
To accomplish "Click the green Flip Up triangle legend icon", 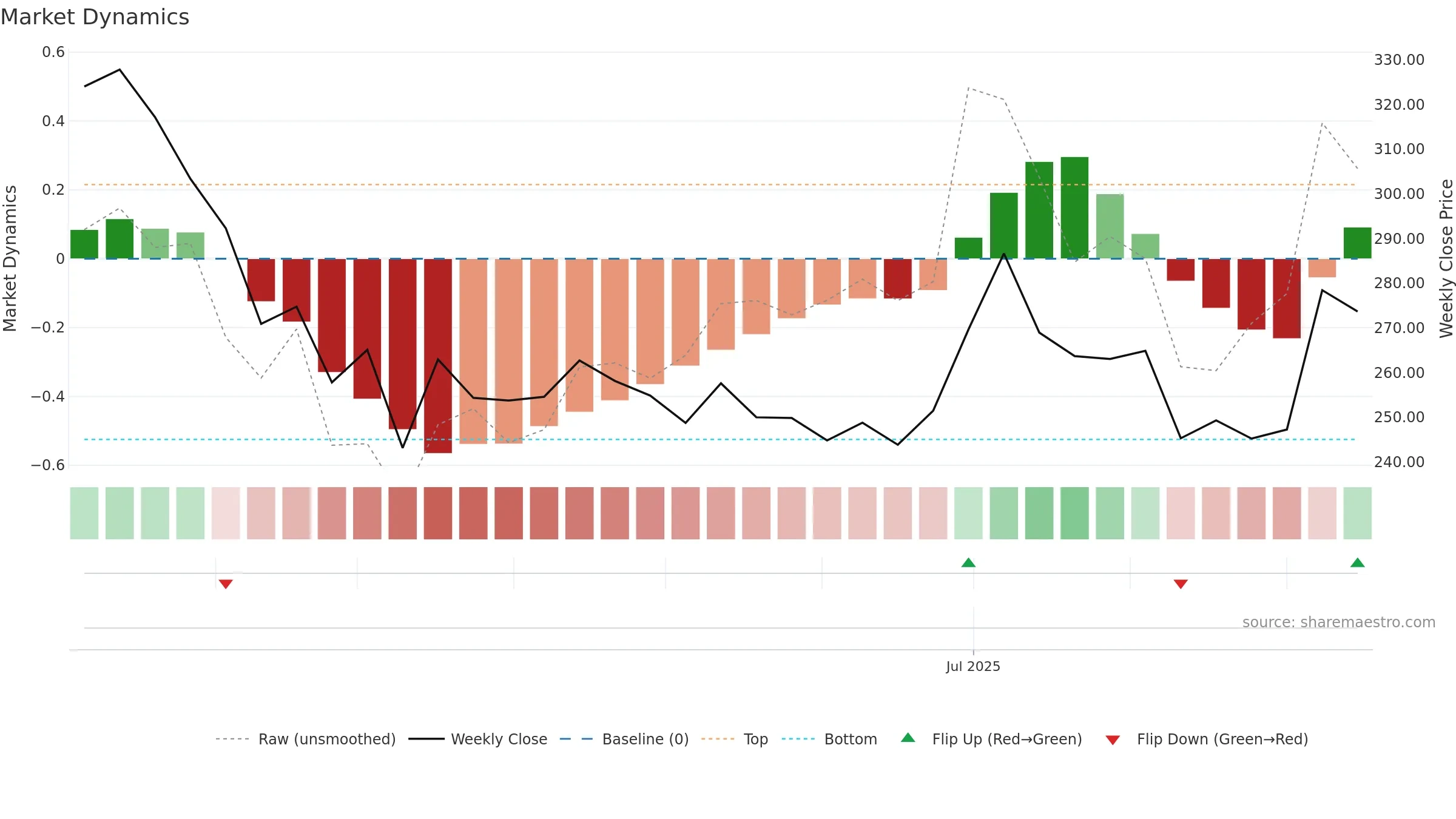I will (908, 738).
